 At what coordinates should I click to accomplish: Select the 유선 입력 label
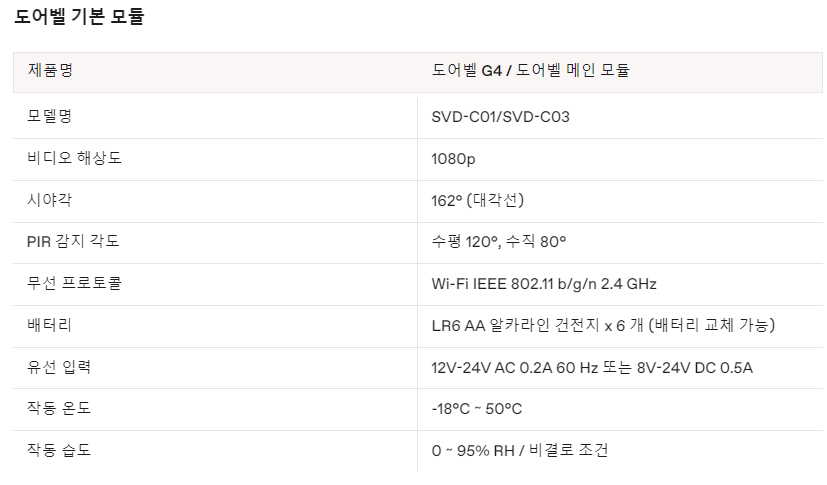(59, 367)
